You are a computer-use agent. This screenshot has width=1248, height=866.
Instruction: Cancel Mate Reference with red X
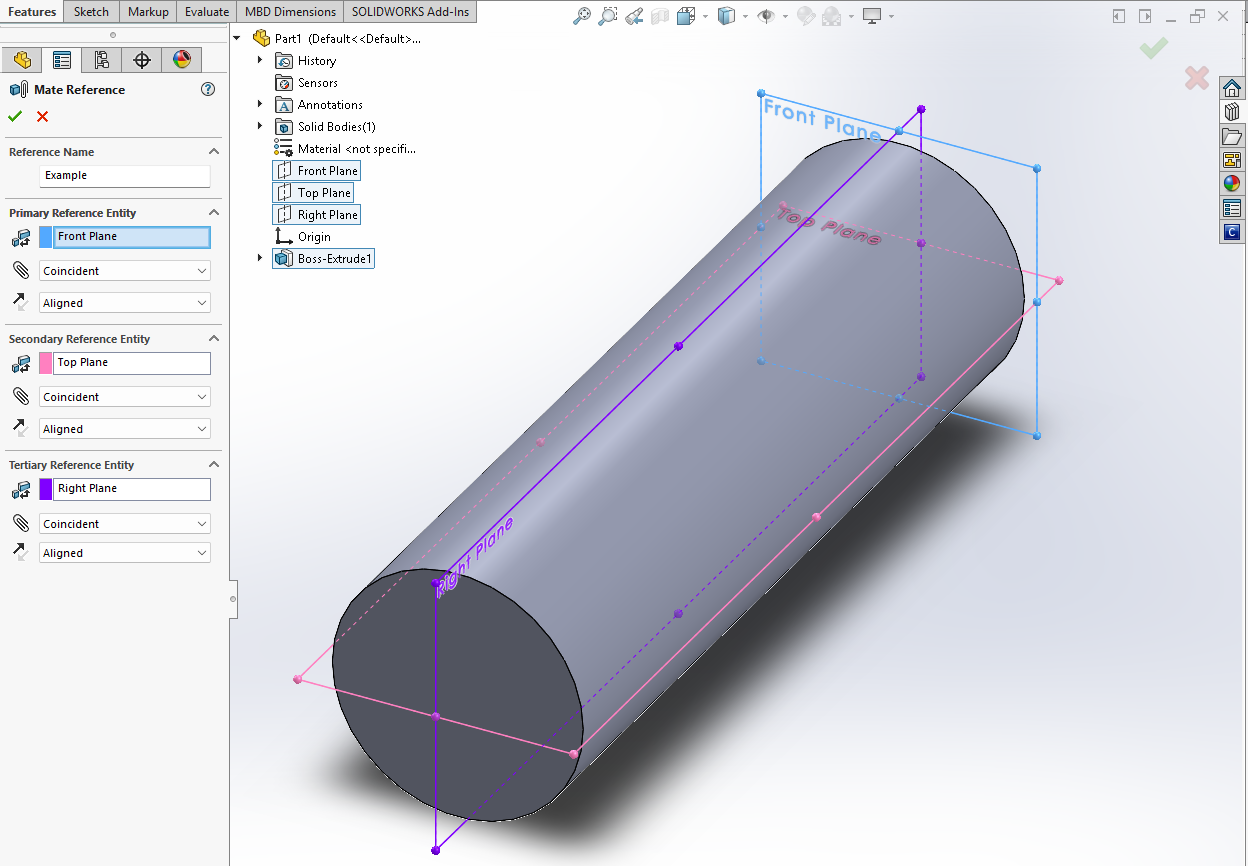(x=42, y=116)
